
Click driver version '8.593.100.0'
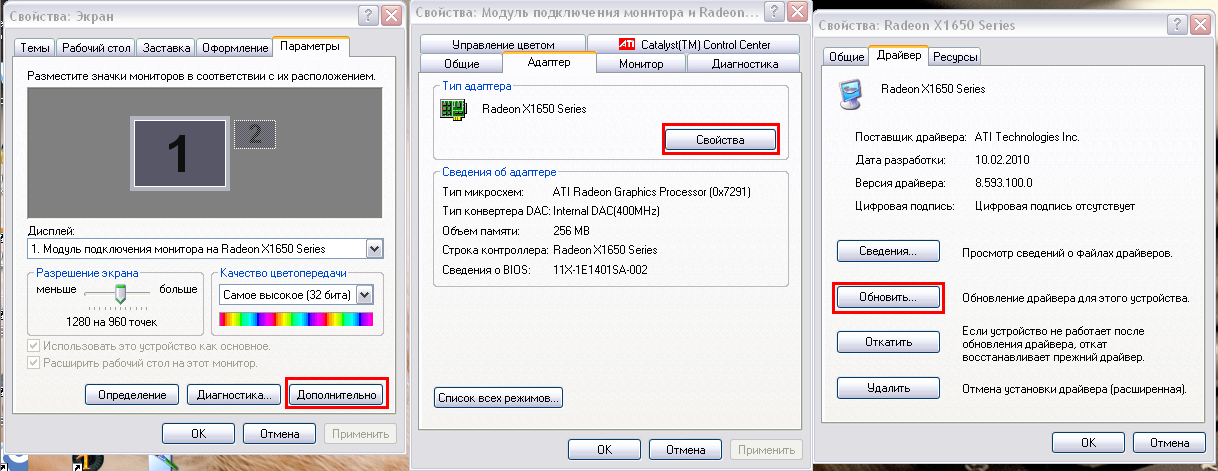pos(1004,183)
